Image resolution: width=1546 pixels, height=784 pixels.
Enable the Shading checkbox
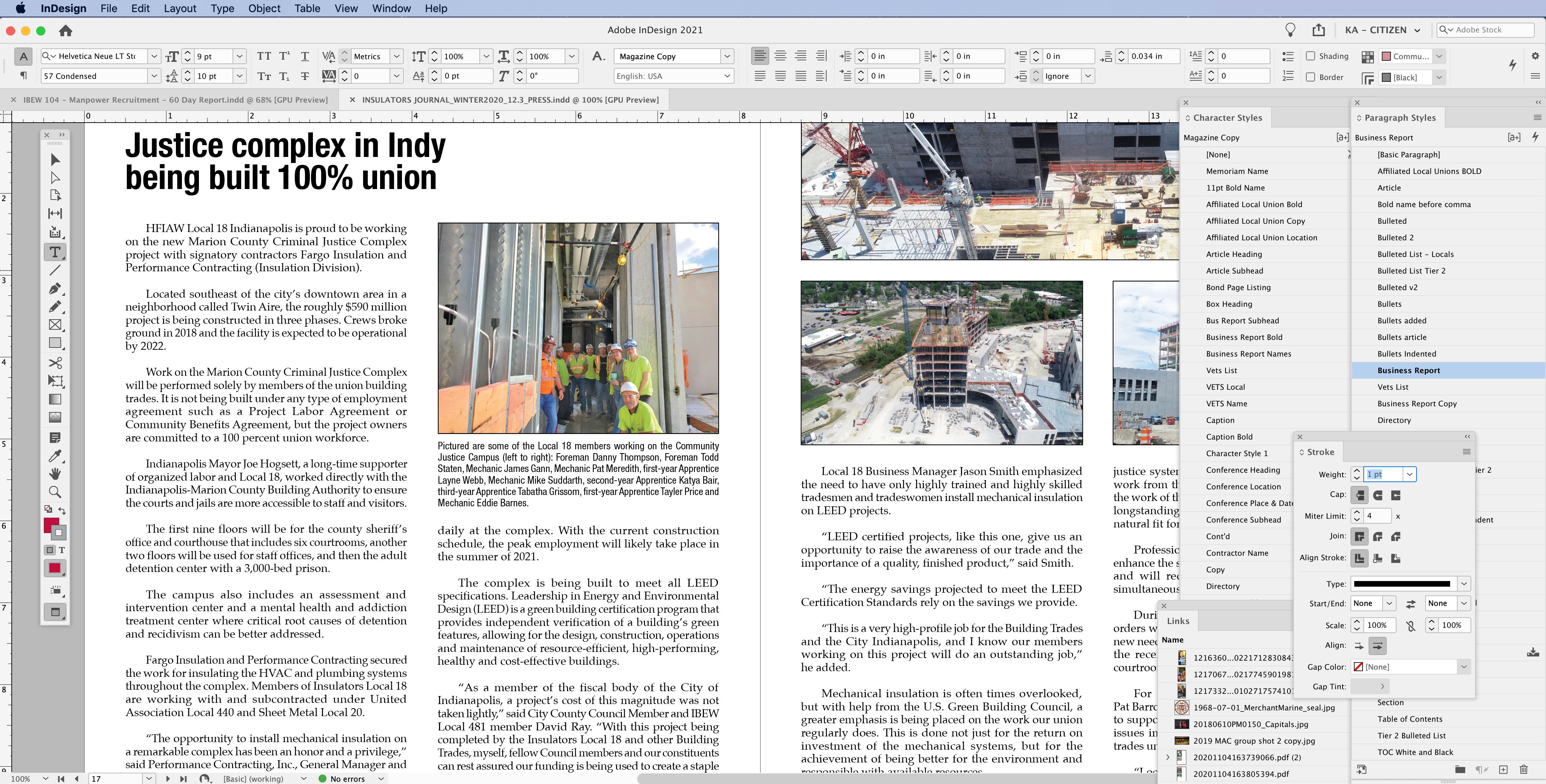(x=1311, y=56)
